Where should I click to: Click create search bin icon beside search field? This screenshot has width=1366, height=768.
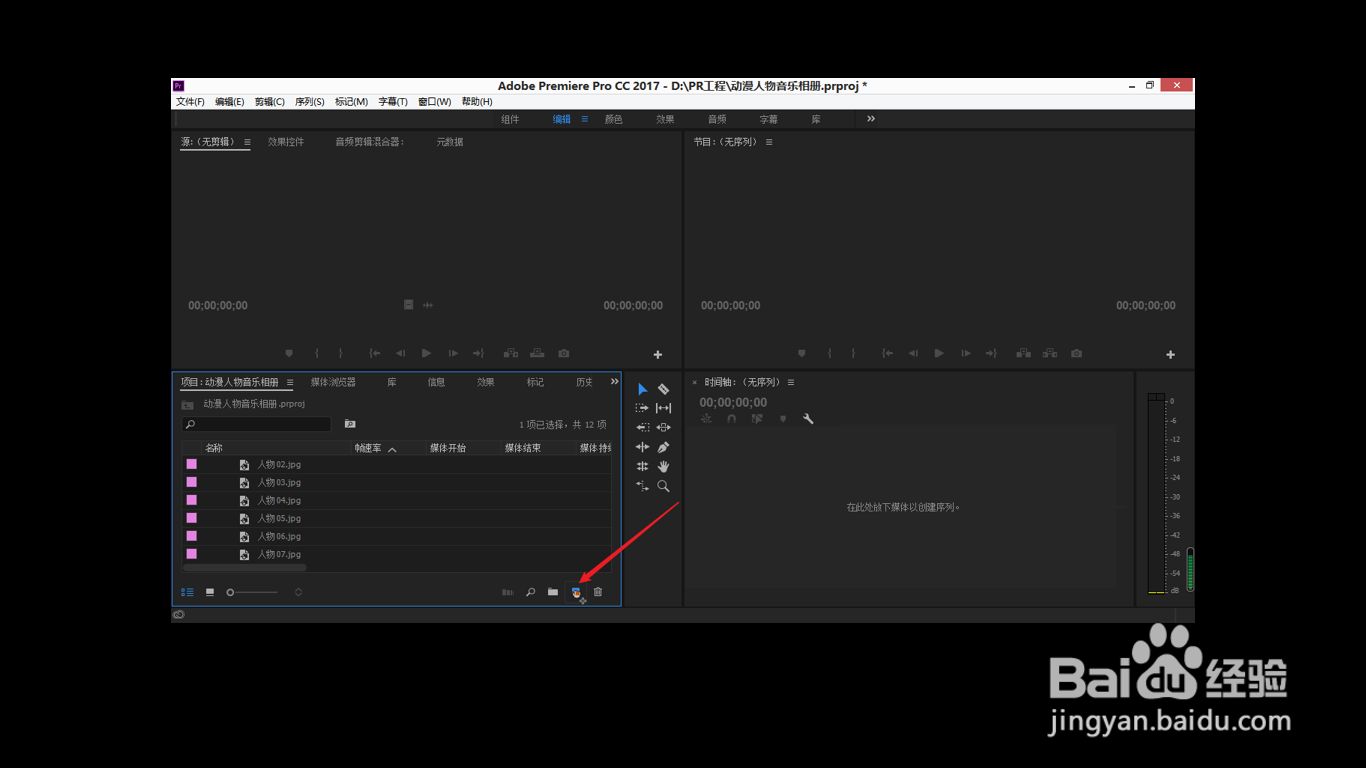(350, 424)
